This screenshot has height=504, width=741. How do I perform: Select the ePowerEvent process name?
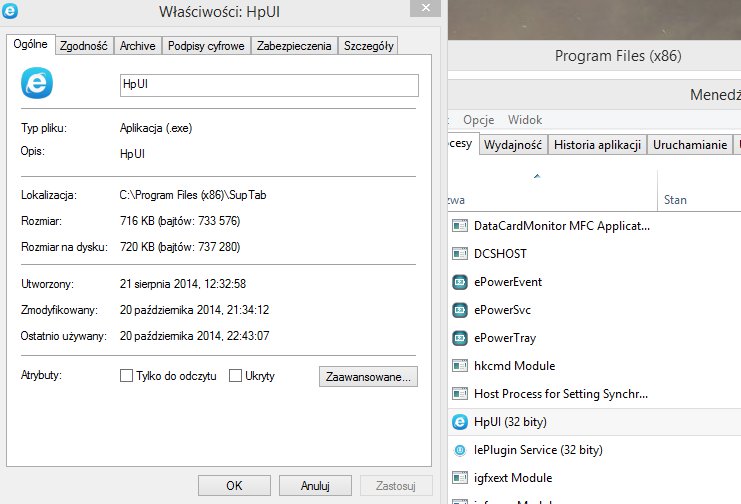coord(508,282)
